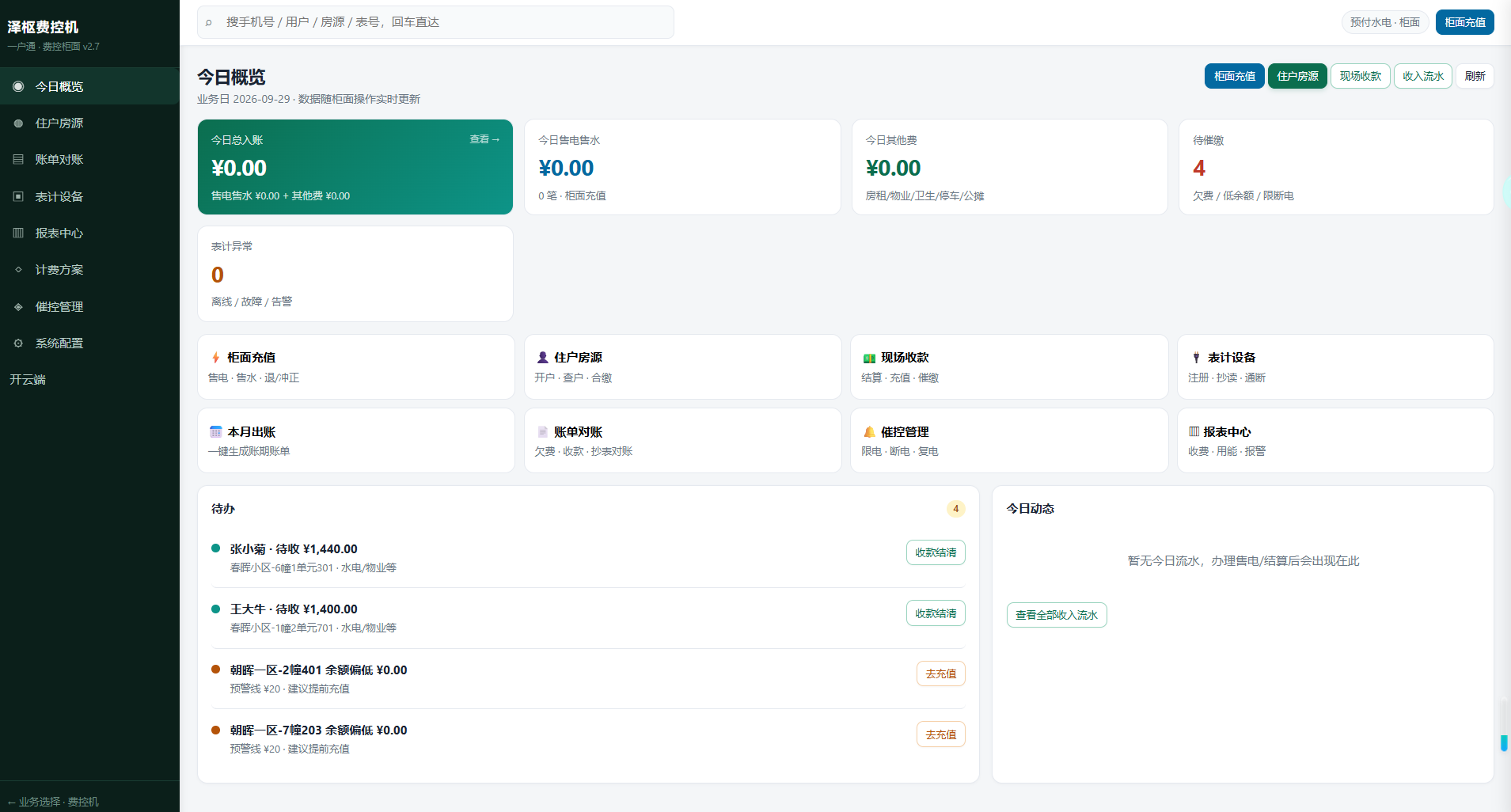Open the 待催缴 summary card
Viewport: 1511px width, 812px height.
coord(1336,167)
